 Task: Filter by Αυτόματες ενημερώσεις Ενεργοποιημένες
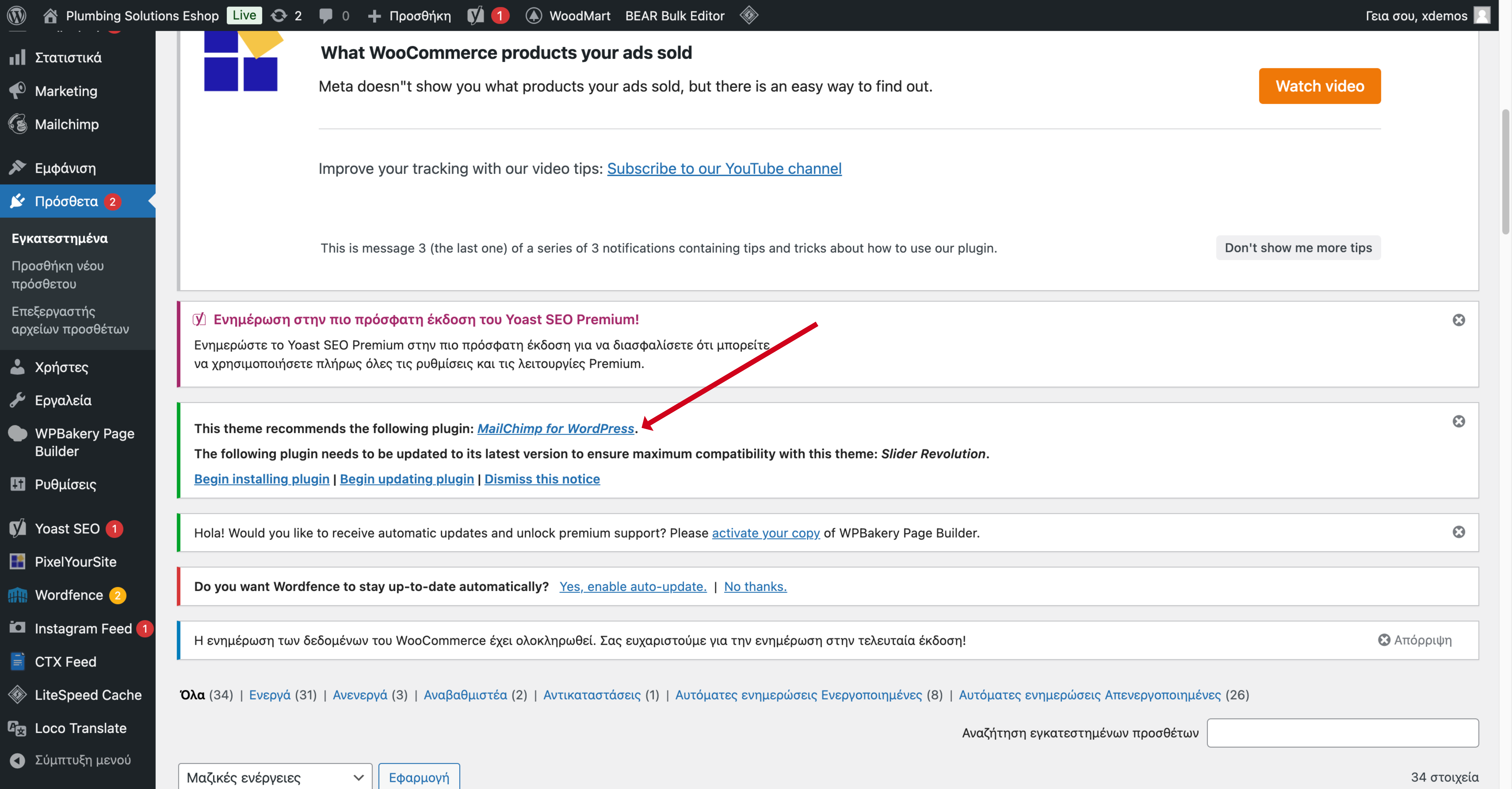pos(798,695)
